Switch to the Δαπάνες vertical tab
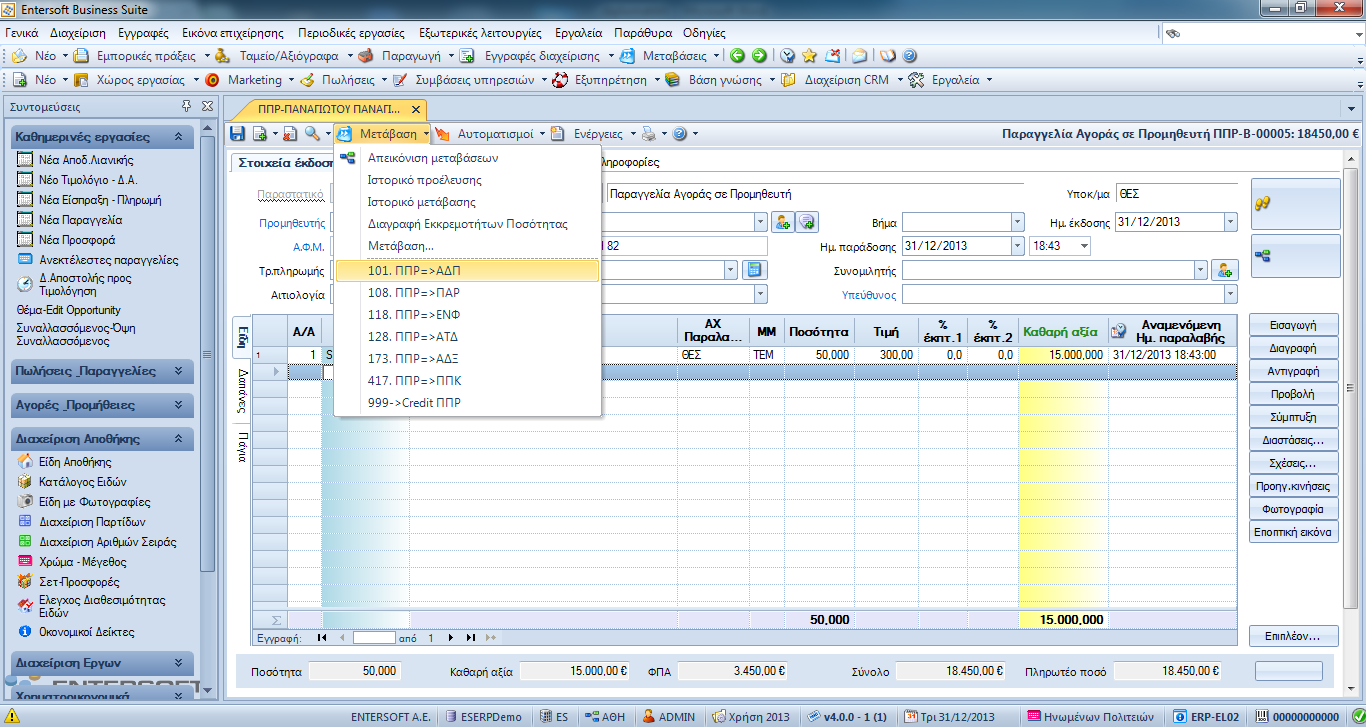Screen dimensions: 1368x727 pyautogui.click(x=242, y=391)
